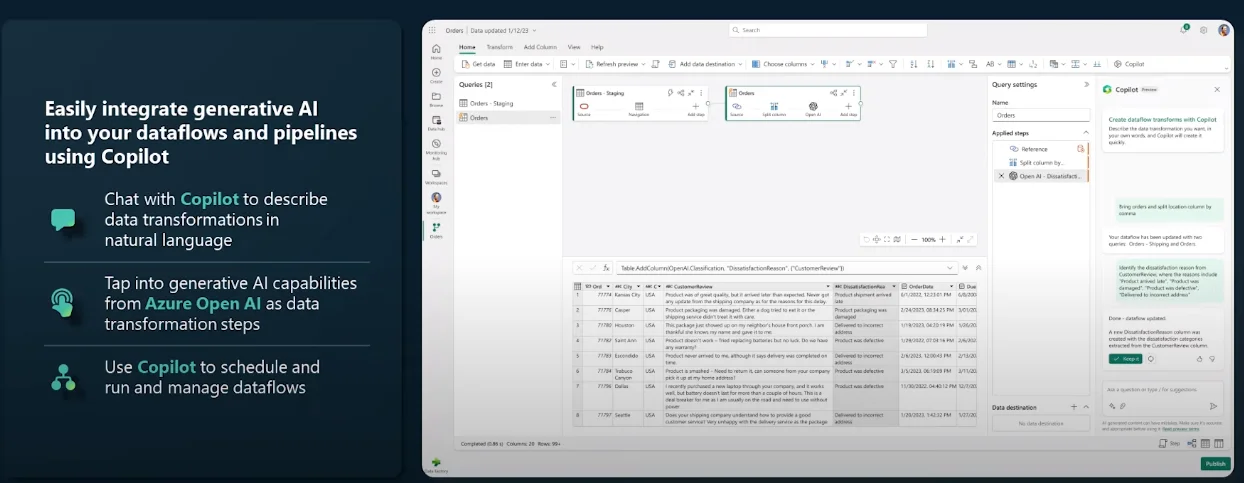Viewport: 1244px width, 483px height.
Task: Click the query Name field containing Orders
Action: [x=1040, y=115]
